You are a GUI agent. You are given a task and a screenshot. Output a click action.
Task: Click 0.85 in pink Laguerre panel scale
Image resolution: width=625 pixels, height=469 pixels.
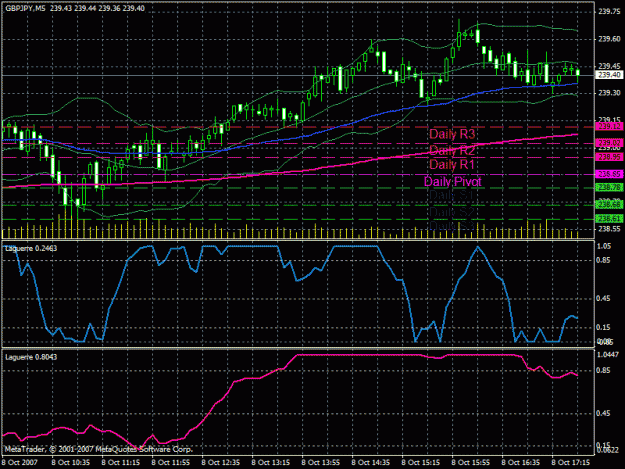coord(604,371)
